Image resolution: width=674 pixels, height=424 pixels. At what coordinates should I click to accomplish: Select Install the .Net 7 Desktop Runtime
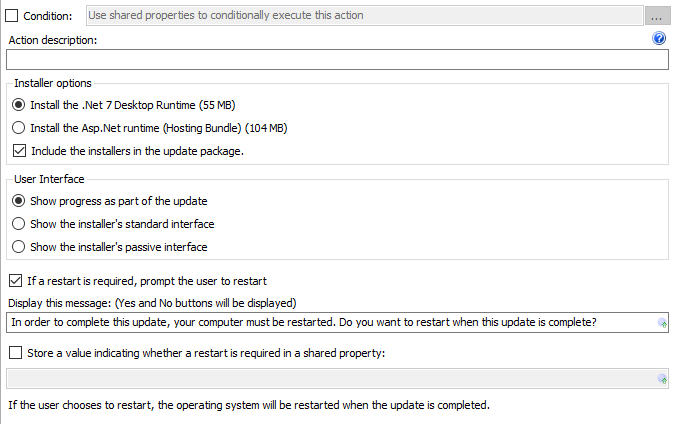coord(18,105)
